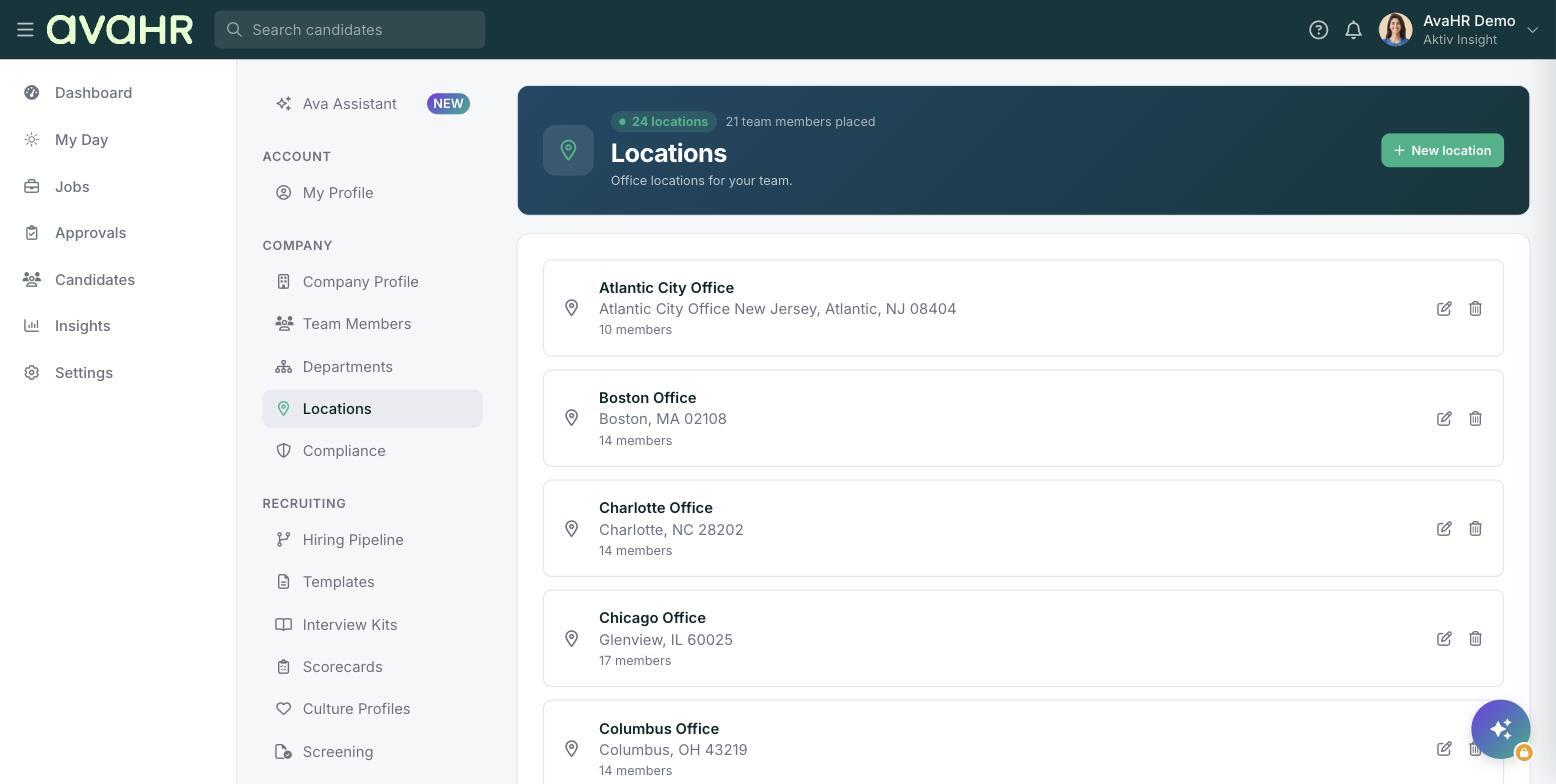Click the Boston Office pin icon

[x=571, y=418]
